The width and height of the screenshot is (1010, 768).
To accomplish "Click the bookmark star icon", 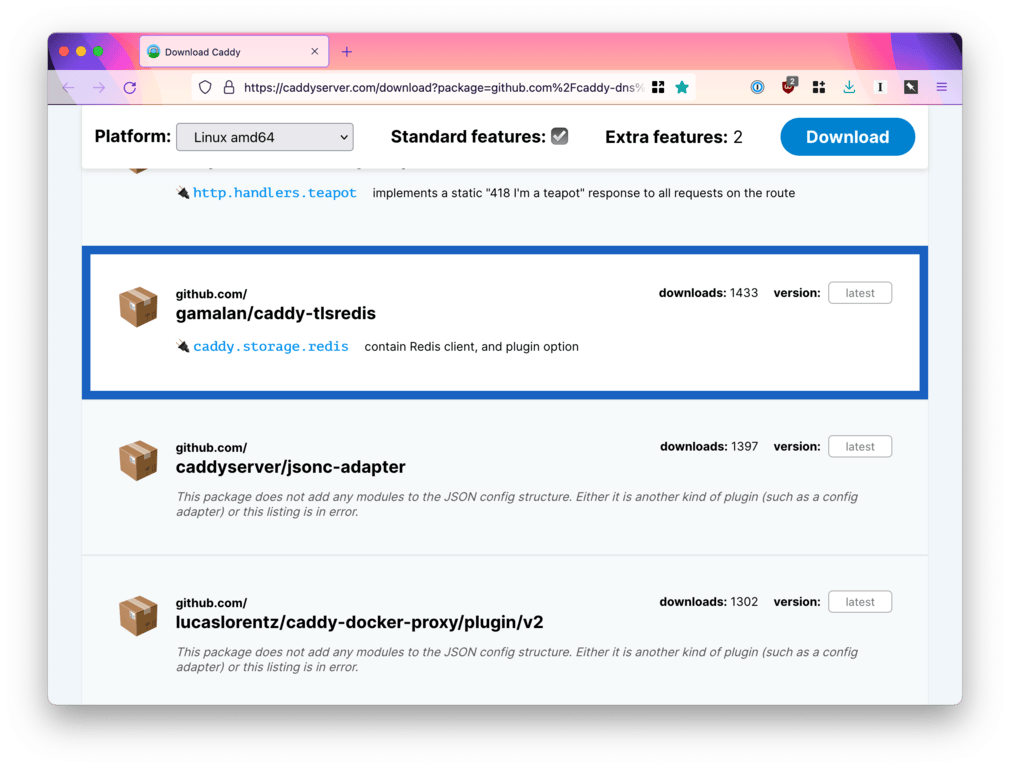I will [x=682, y=88].
